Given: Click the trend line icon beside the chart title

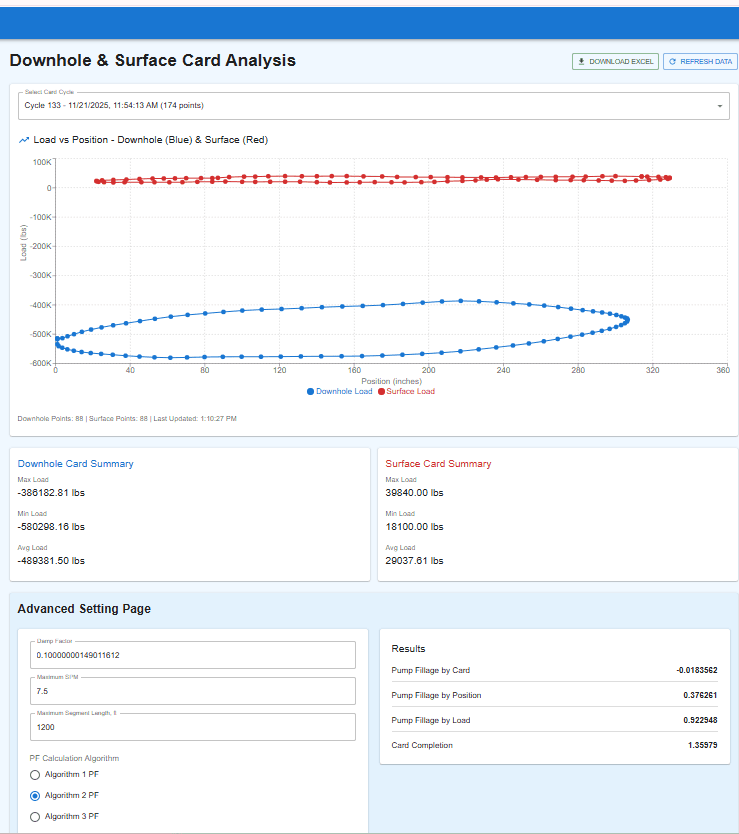Looking at the screenshot, I should pos(24,140).
